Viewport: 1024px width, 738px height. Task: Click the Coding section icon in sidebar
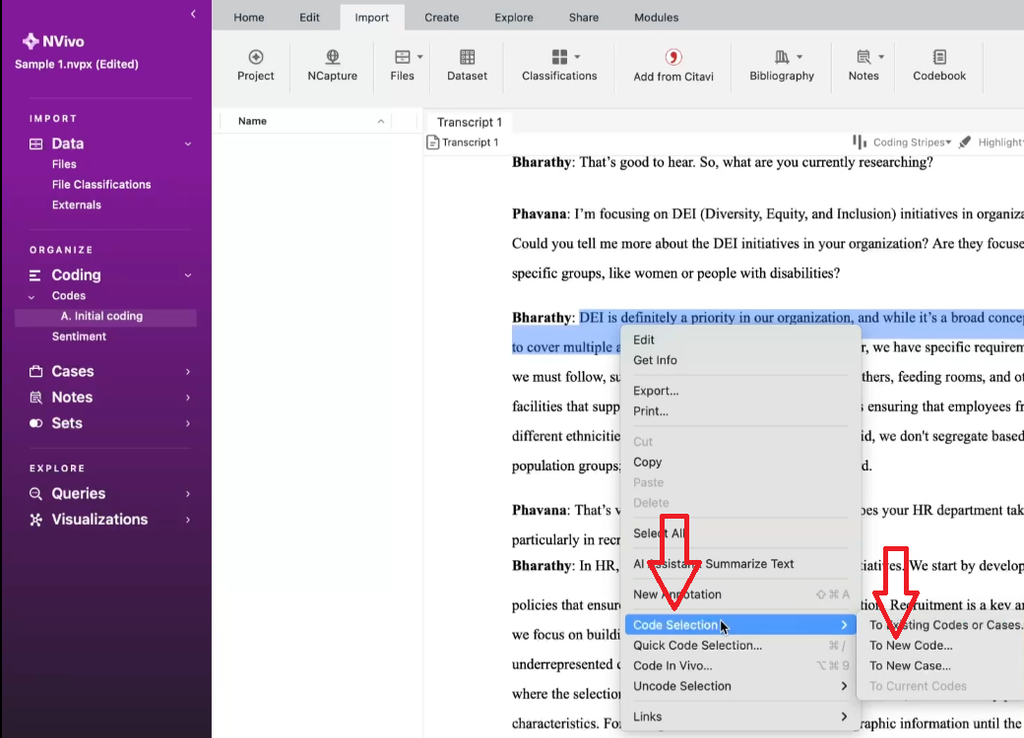pos(35,275)
